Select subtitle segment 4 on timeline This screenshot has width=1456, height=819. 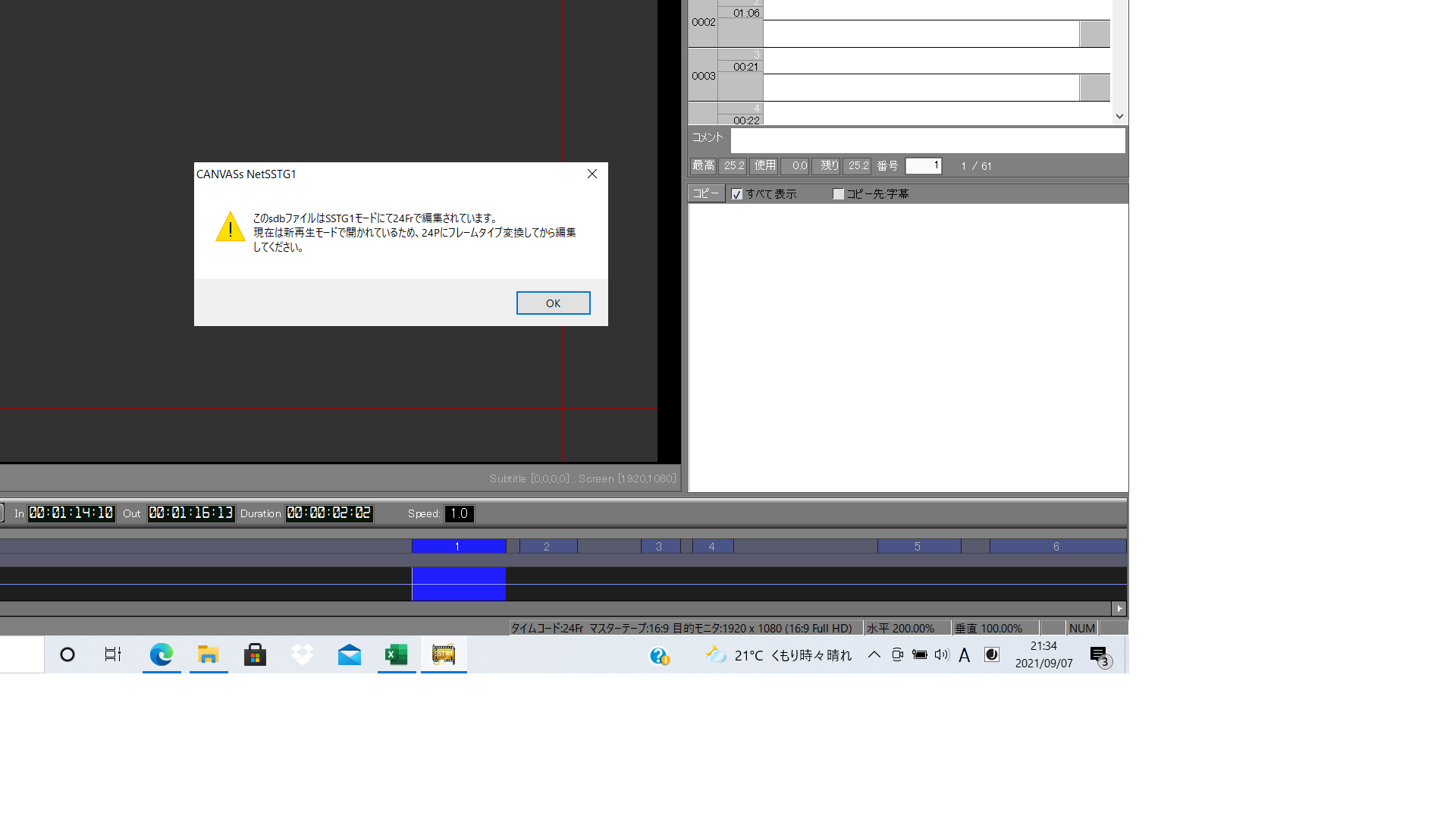click(x=712, y=547)
